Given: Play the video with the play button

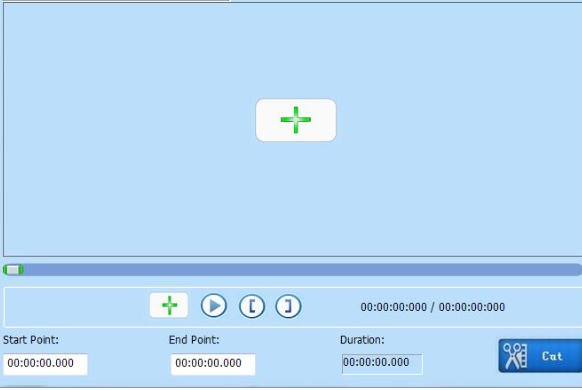Looking at the screenshot, I should coord(214,306).
